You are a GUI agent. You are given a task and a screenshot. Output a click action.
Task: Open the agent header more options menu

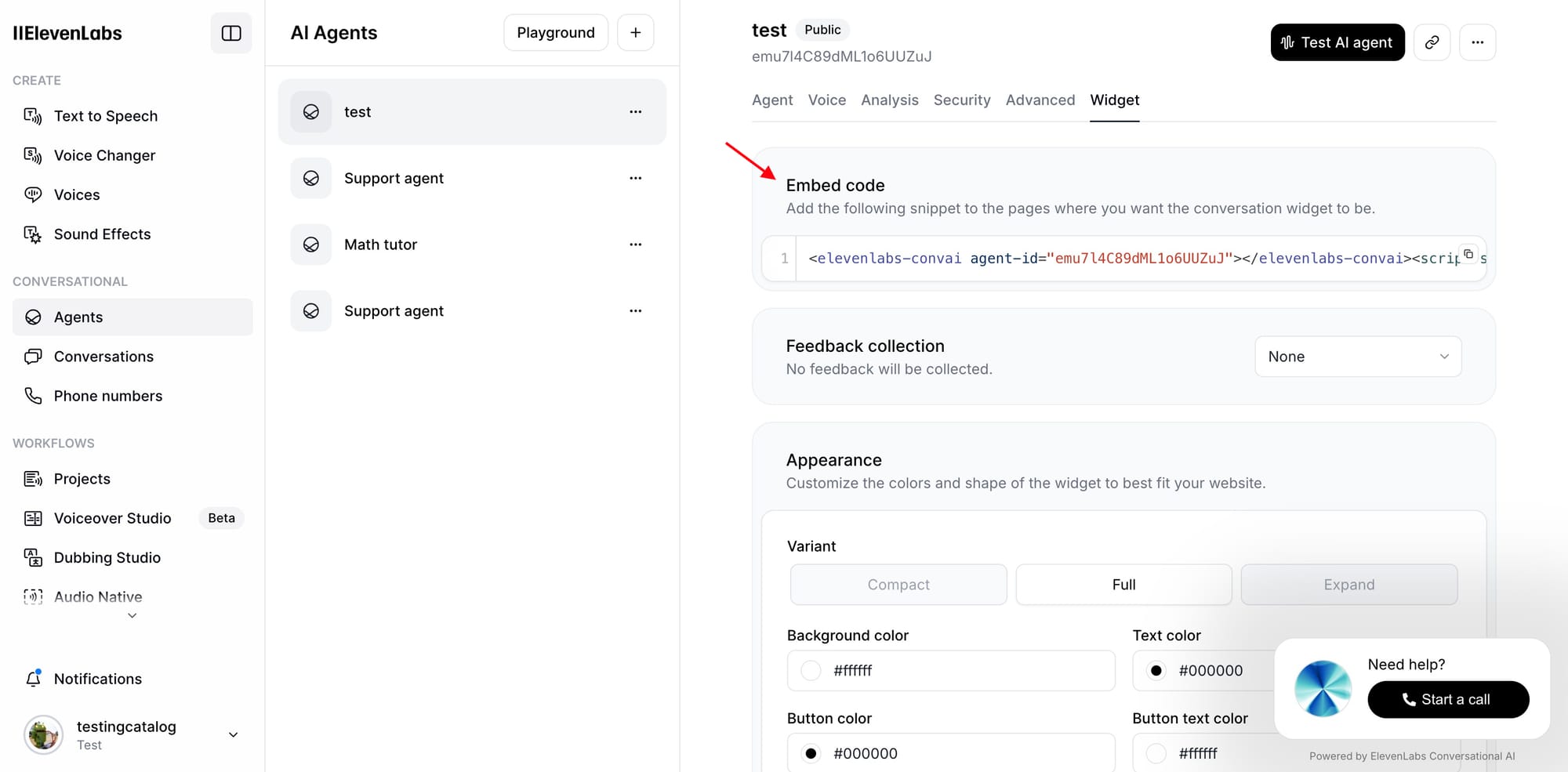point(1478,42)
